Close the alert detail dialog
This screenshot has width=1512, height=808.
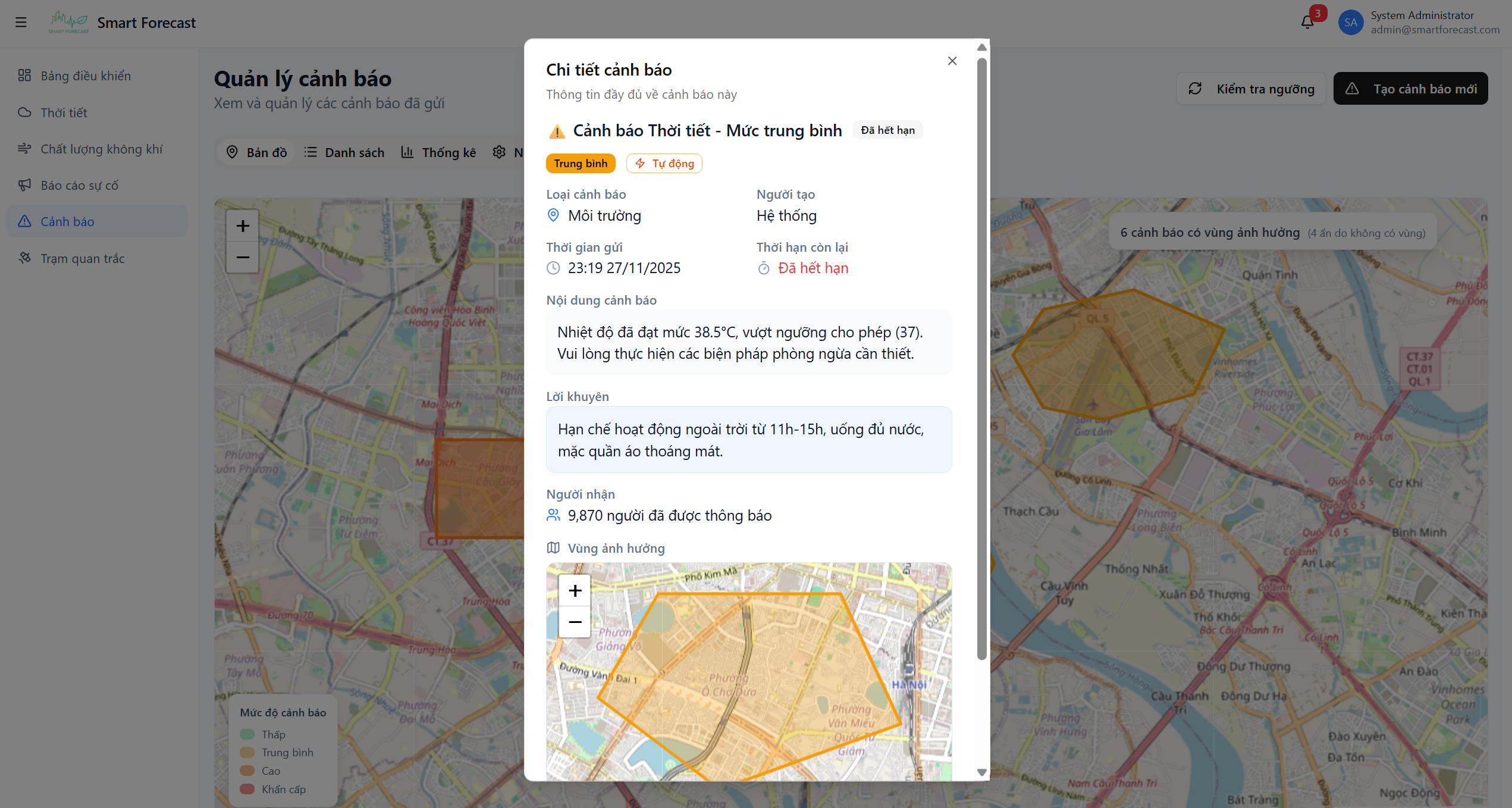[952, 61]
